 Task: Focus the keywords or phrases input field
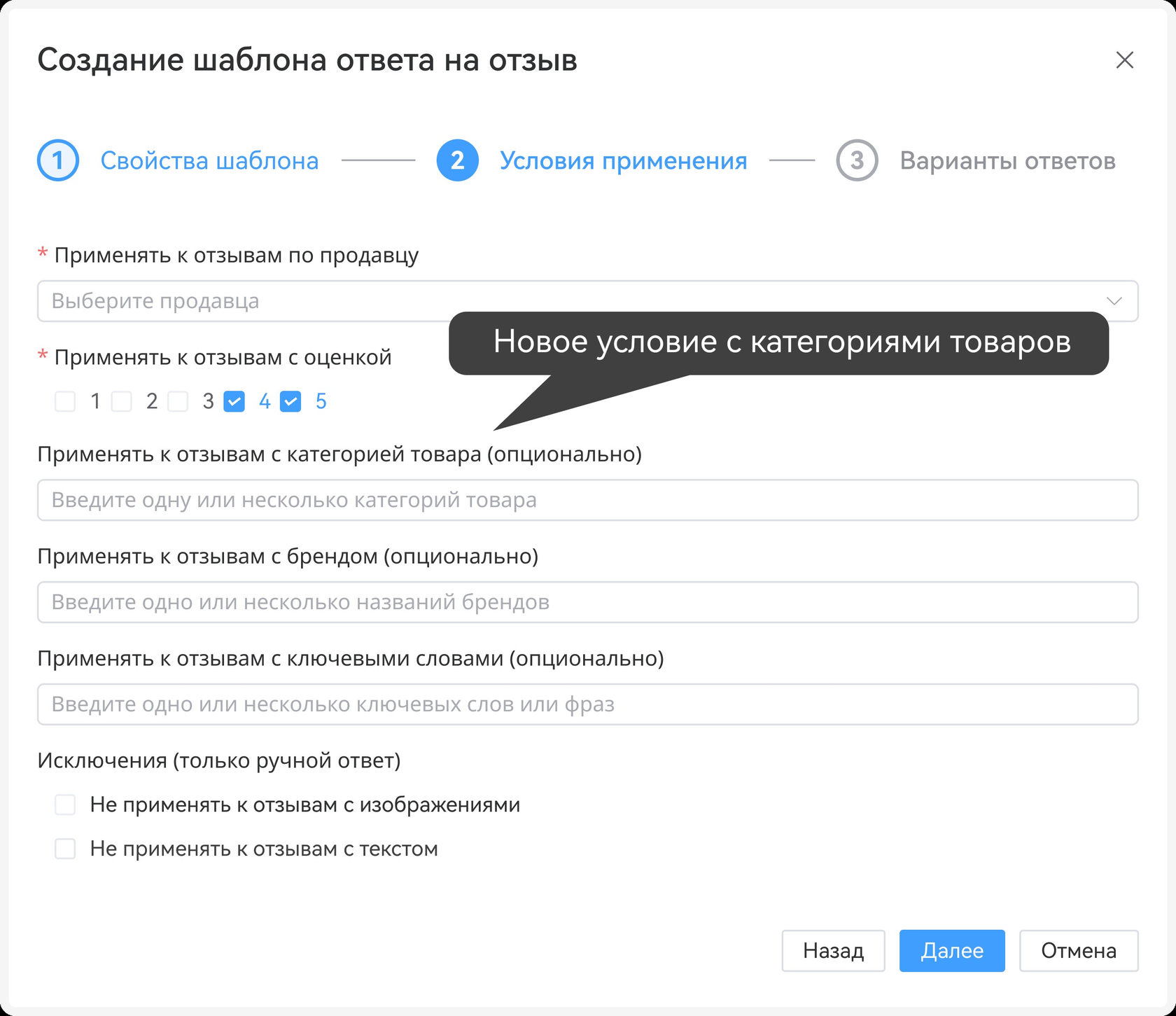(587, 704)
